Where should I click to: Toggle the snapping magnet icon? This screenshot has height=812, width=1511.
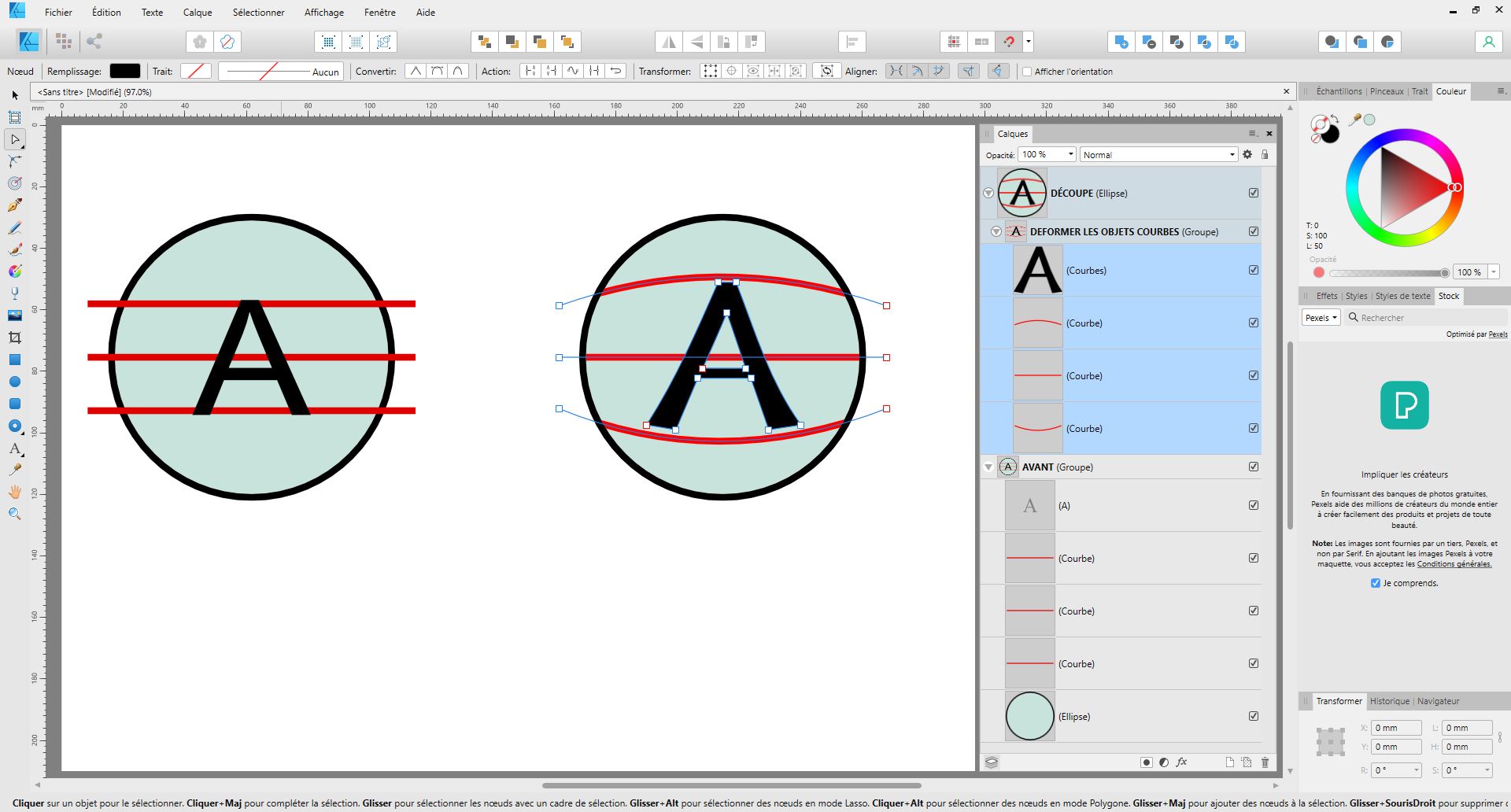pyautogui.click(x=1009, y=42)
